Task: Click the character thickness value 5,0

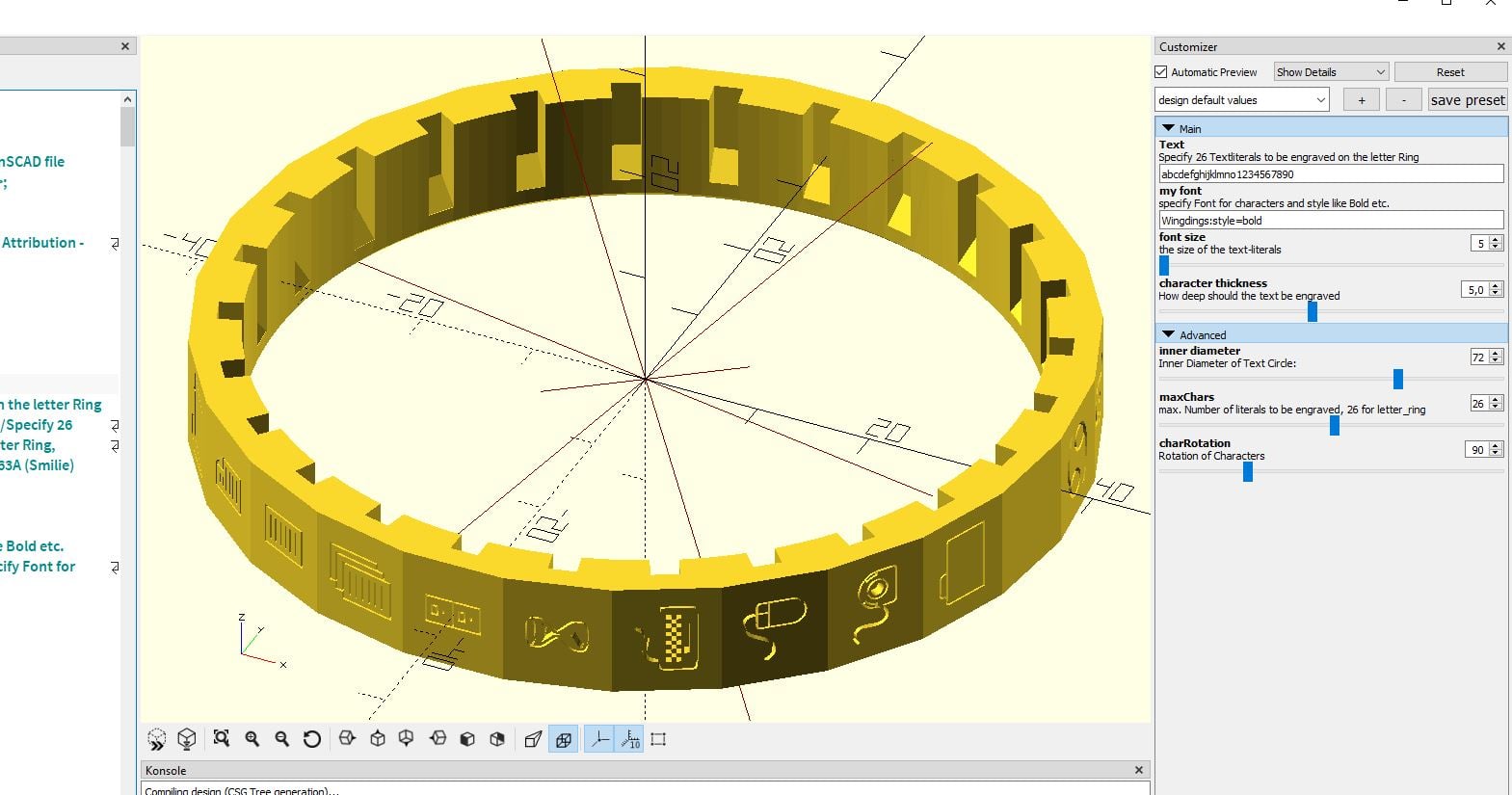Action: (x=1475, y=290)
